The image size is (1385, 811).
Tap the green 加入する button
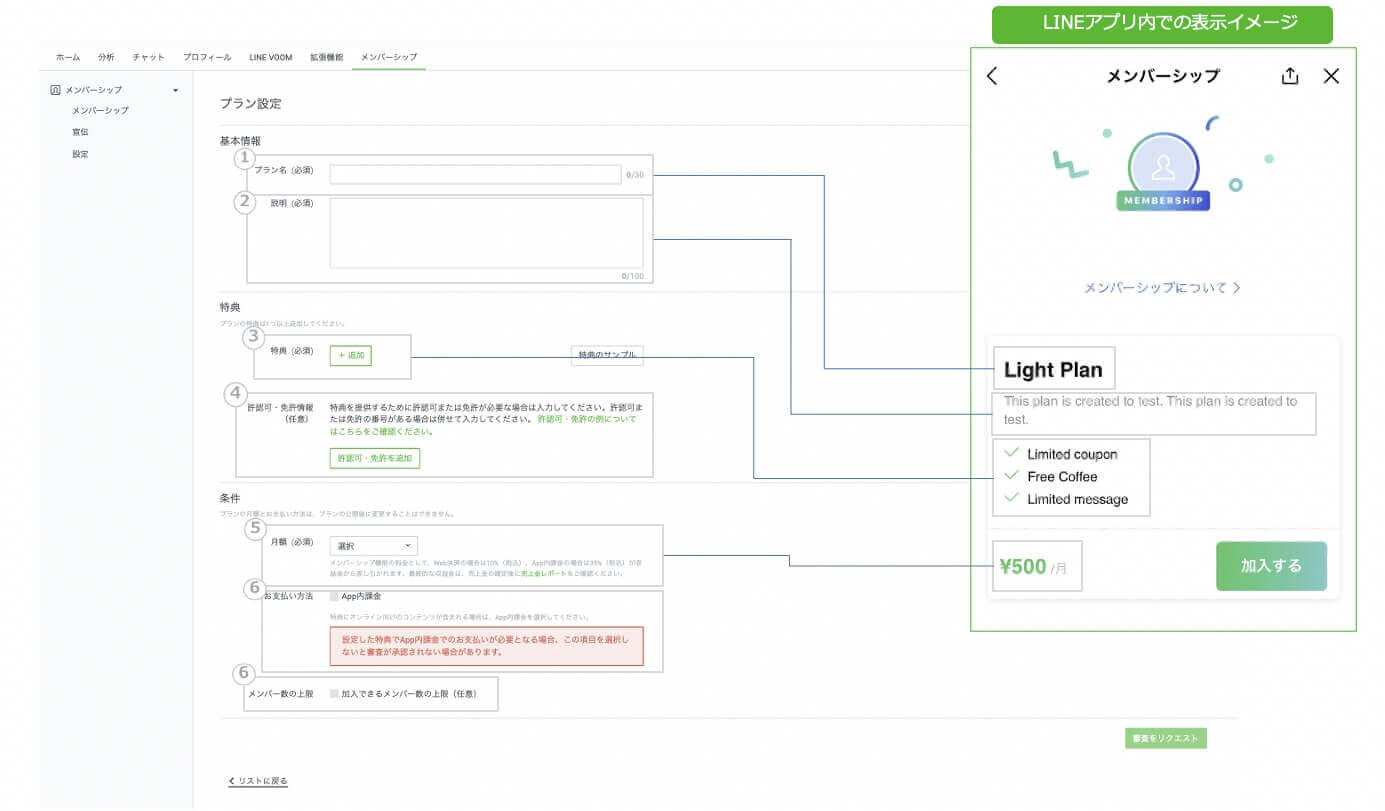point(1271,566)
